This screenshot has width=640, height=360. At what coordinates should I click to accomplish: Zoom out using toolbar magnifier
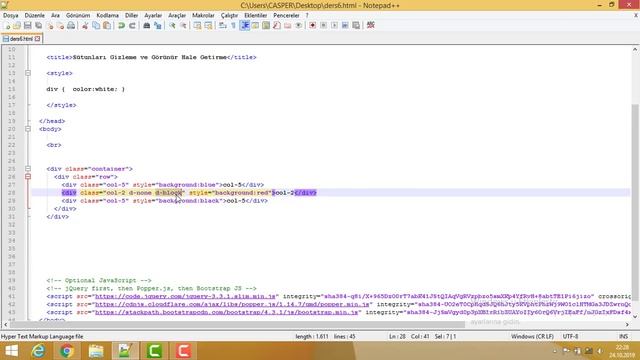click(183, 25)
